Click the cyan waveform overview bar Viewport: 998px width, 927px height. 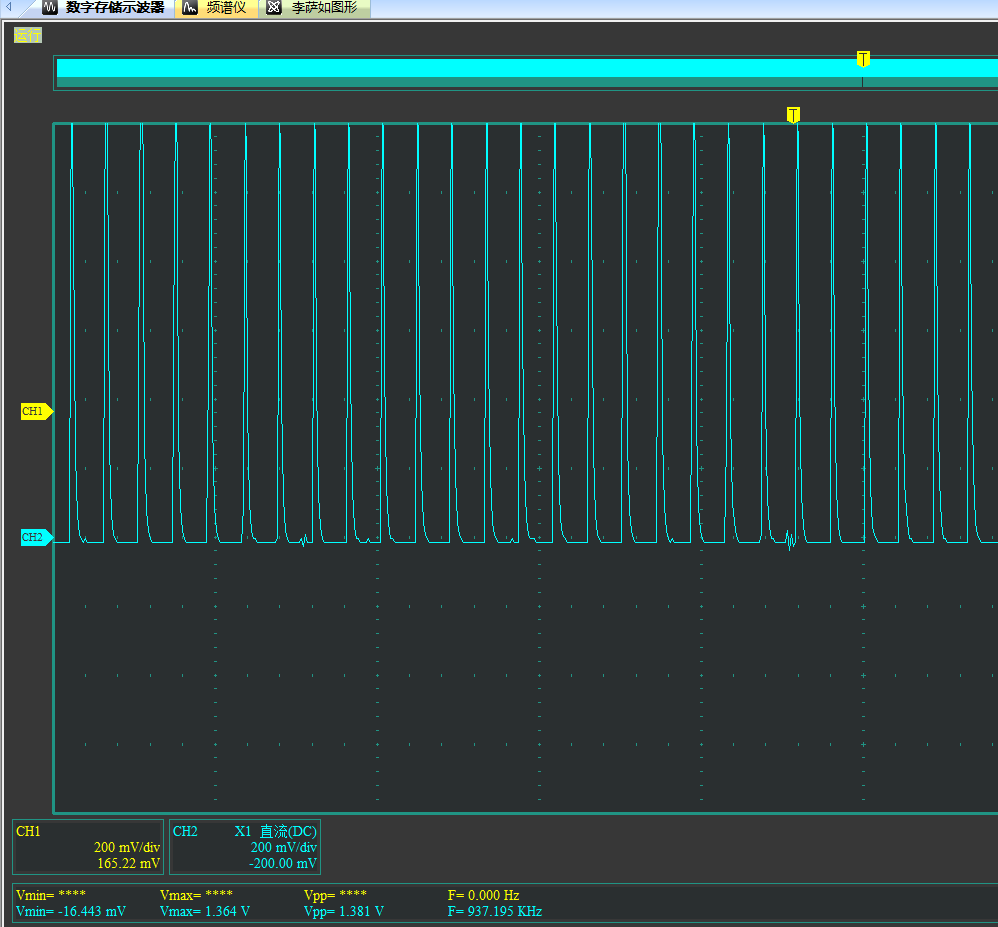pos(450,69)
